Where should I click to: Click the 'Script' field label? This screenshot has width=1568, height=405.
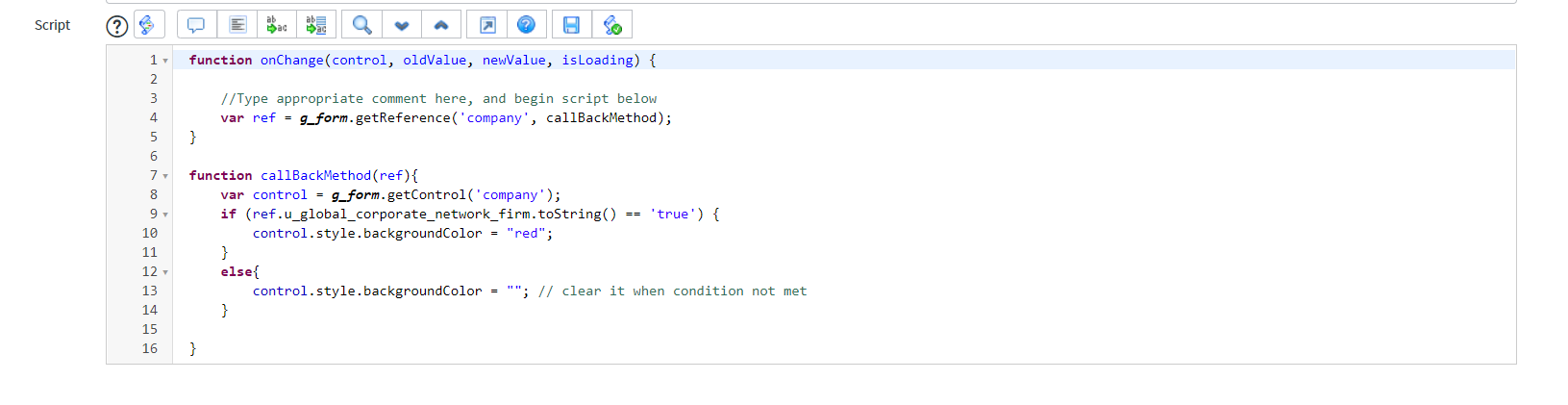tap(52, 25)
